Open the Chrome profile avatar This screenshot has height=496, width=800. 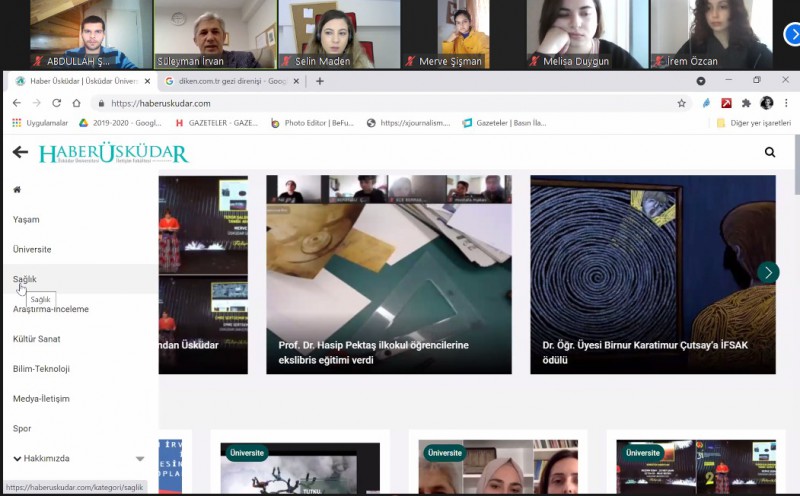pos(767,103)
